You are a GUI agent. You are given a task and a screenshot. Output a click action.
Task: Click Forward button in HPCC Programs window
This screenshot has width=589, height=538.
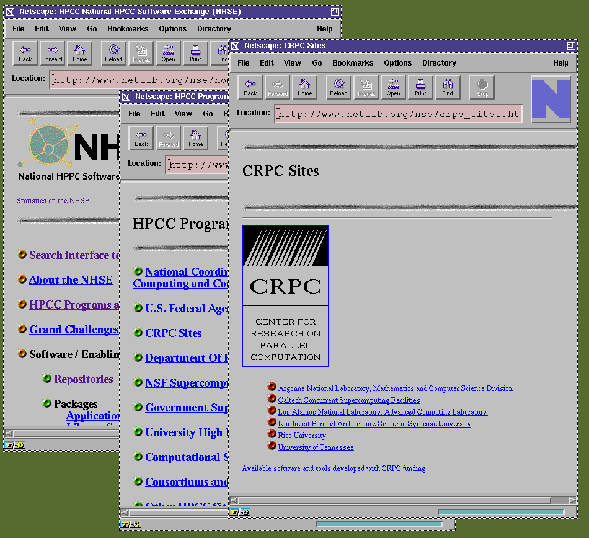168,138
